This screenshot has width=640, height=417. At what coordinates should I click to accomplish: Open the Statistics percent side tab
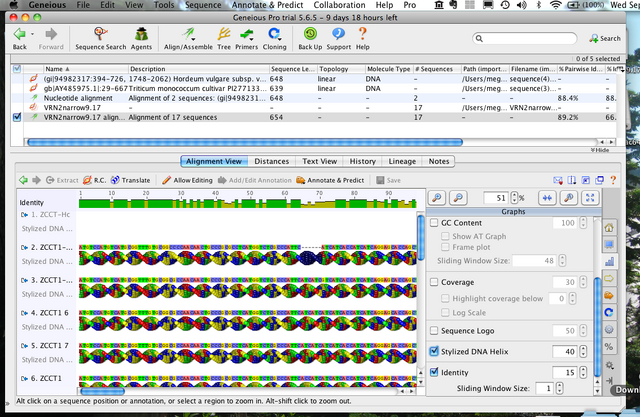pos(609,347)
